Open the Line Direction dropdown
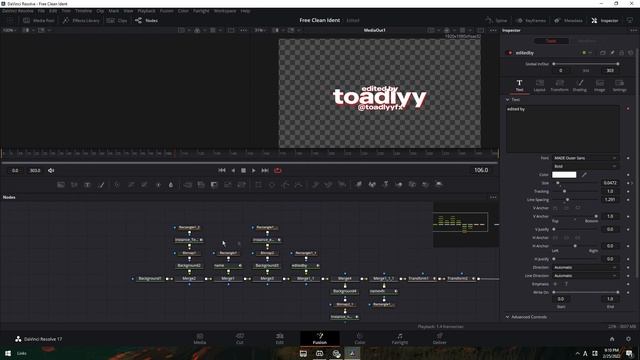This screenshot has width=640, height=360. pos(585,276)
